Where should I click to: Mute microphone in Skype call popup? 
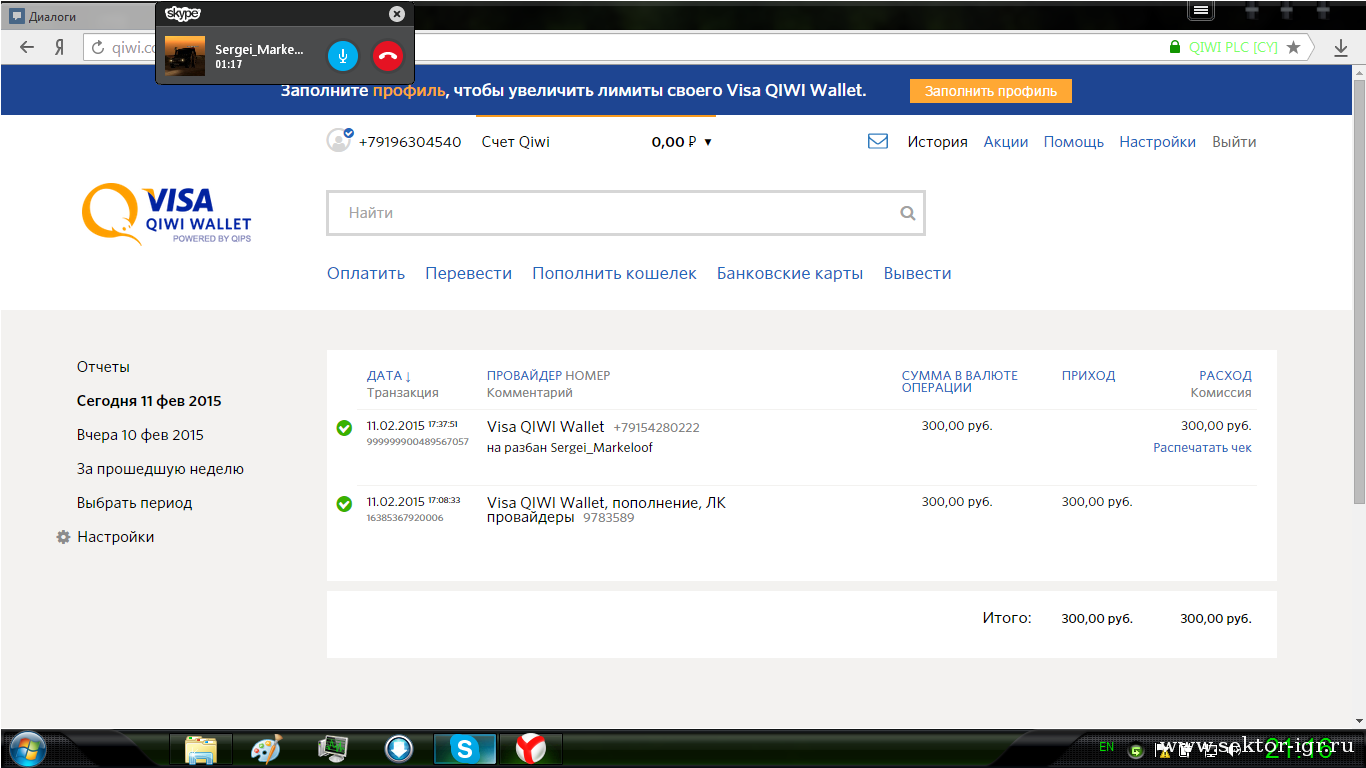(x=343, y=56)
